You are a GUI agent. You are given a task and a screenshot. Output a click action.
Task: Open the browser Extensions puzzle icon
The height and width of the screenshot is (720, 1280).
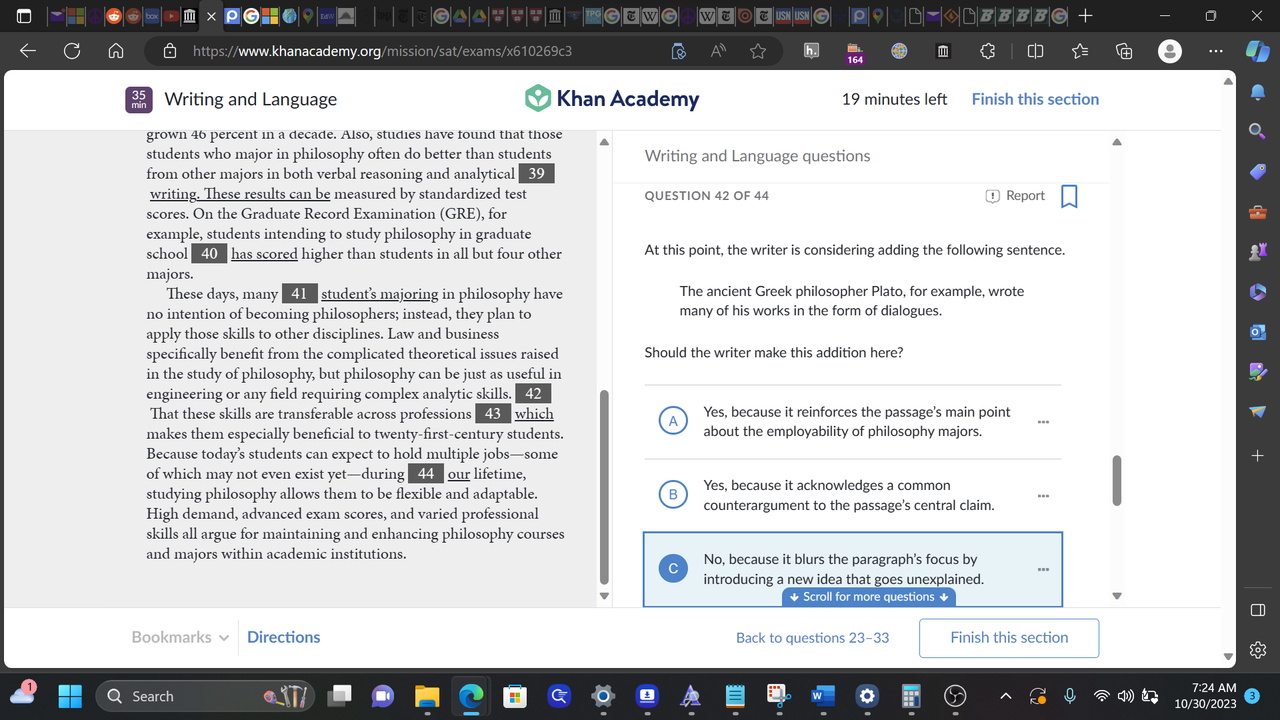click(987, 51)
